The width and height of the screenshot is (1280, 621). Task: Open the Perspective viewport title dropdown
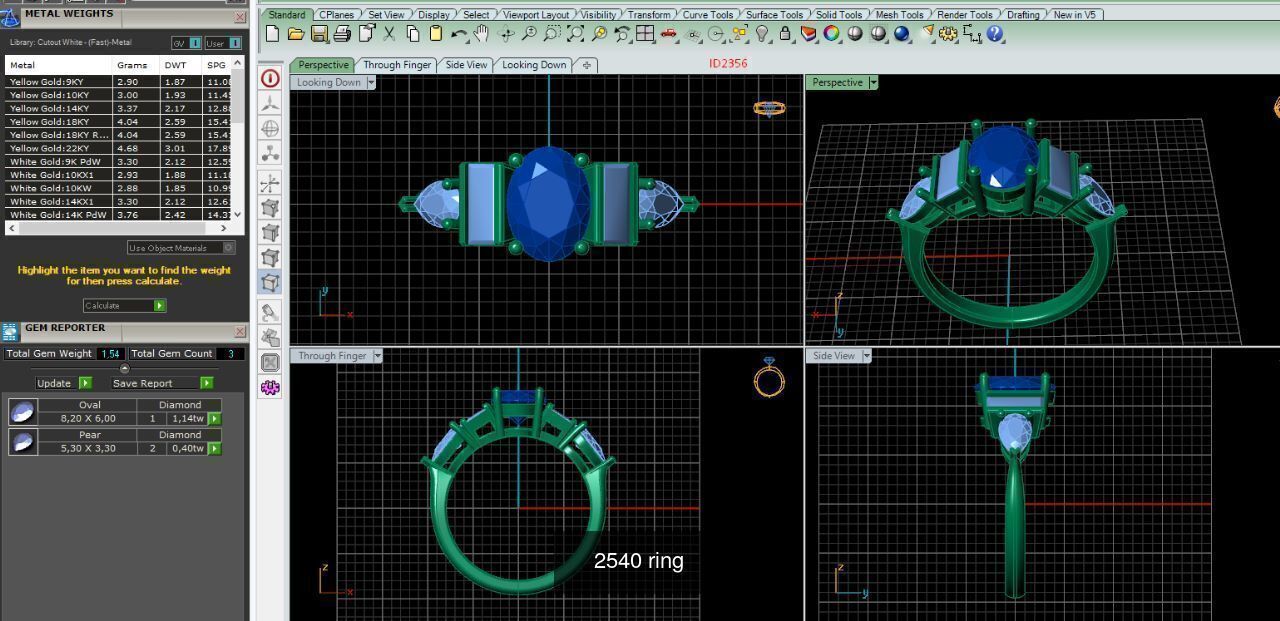pos(873,83)
